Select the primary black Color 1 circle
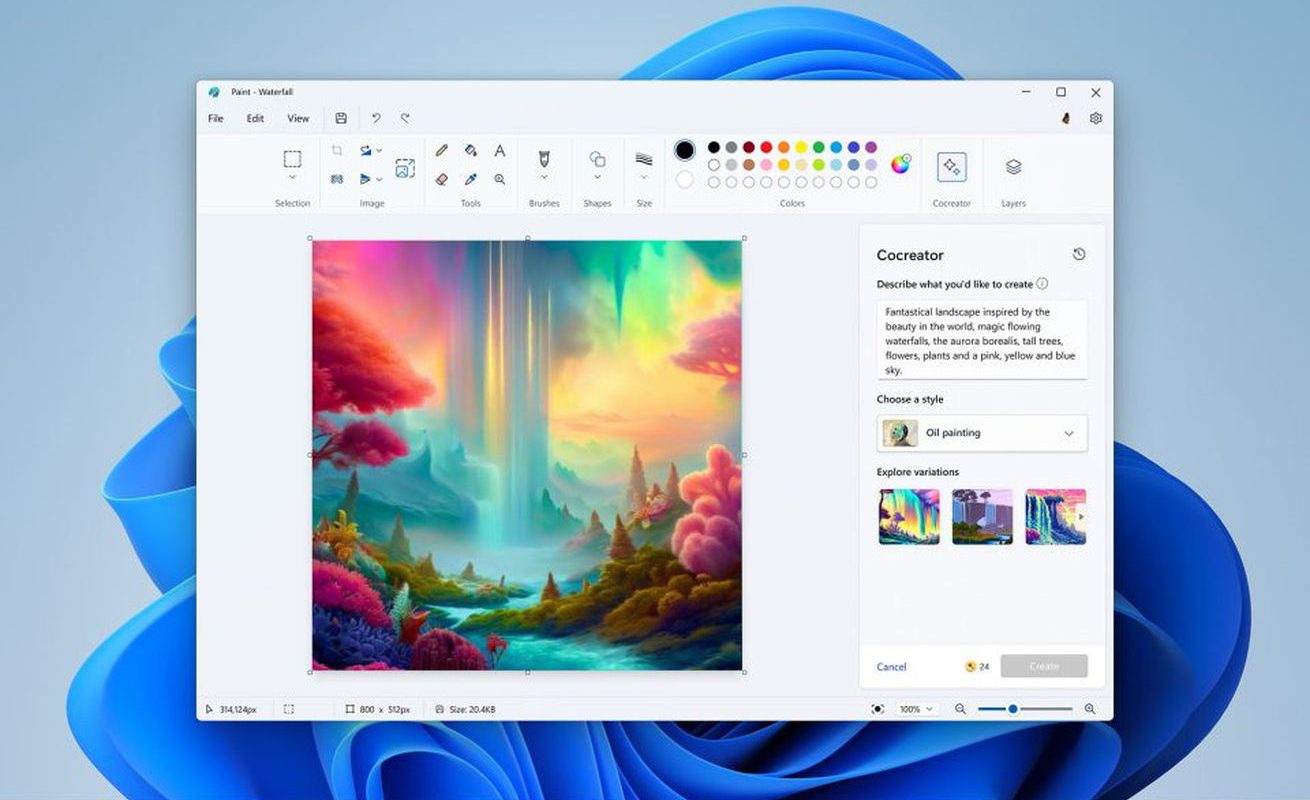 [685, 150]
